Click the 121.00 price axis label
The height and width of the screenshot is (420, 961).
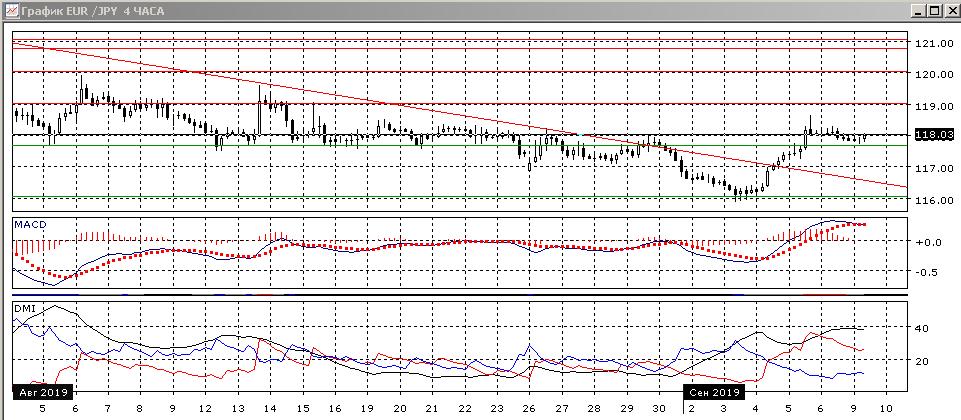934,43
